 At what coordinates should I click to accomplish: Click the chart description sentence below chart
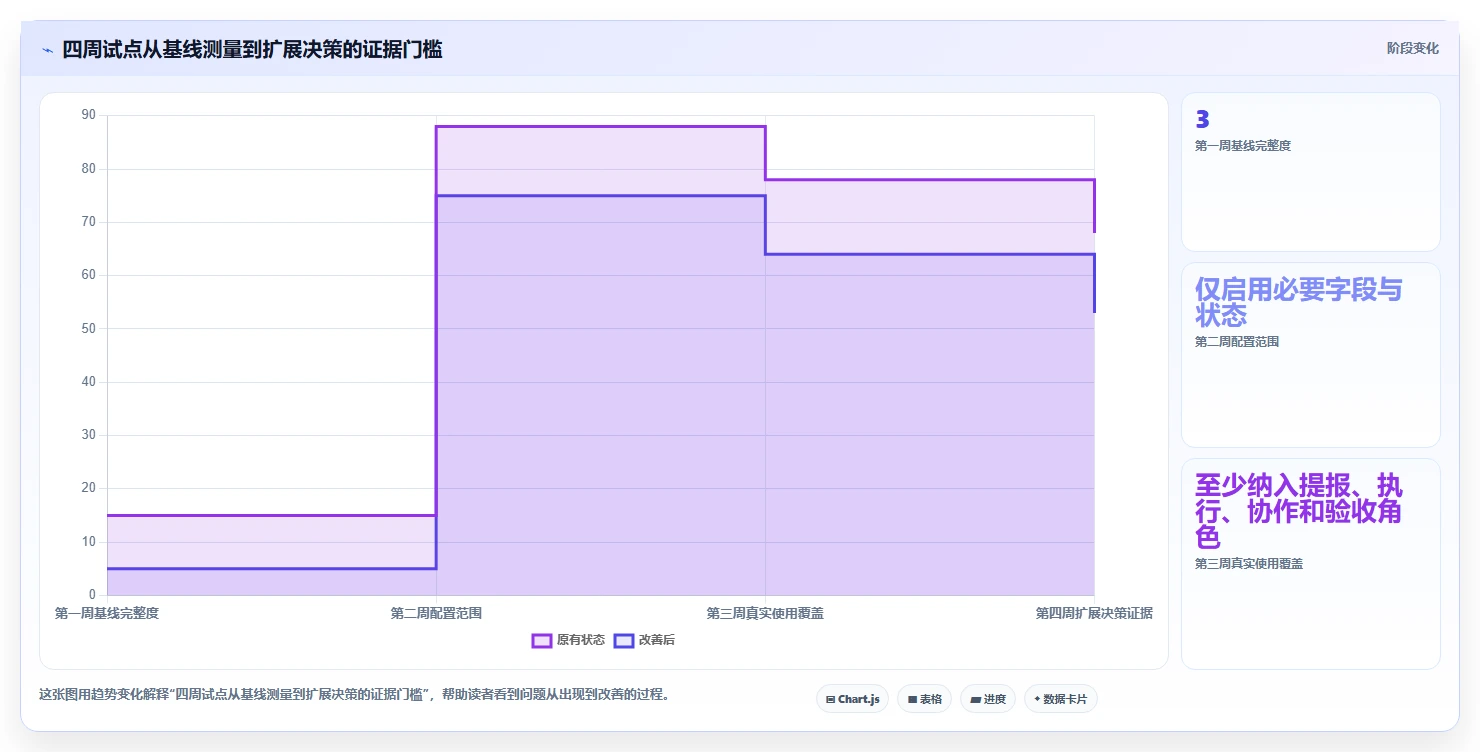tap(354, 694)
